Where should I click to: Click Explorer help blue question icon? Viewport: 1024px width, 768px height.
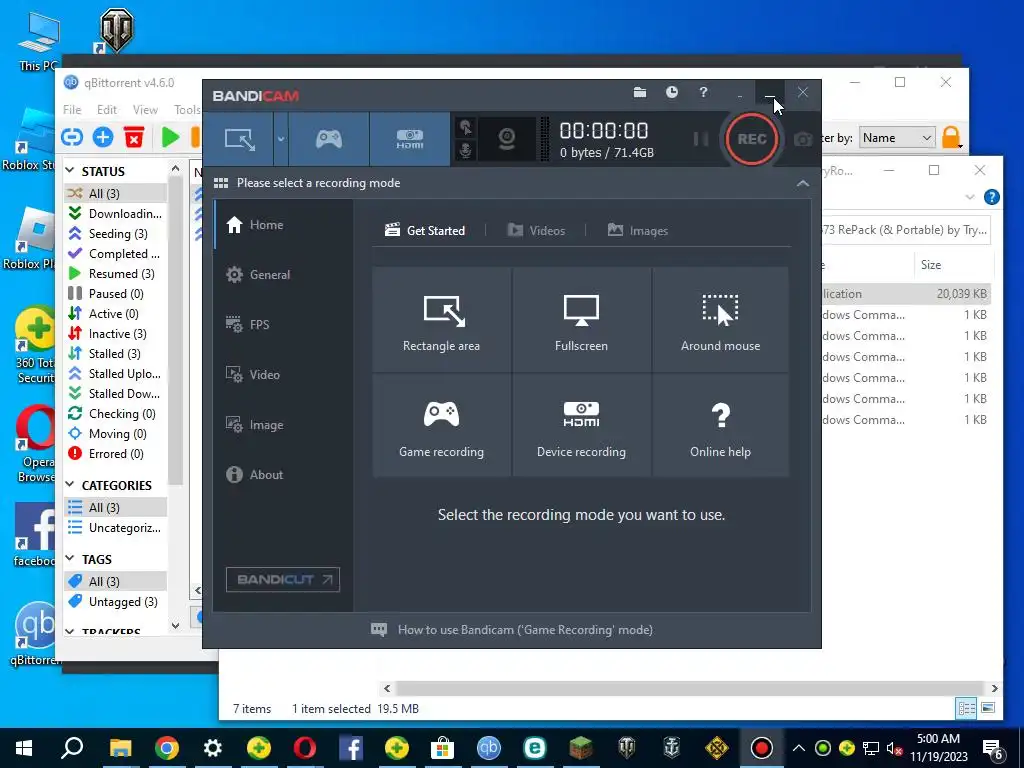pyautogui.click(x=991, y=197)
